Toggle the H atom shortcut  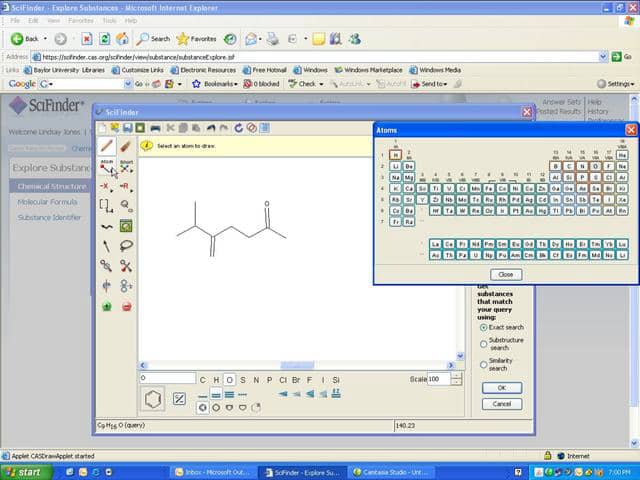216,380
